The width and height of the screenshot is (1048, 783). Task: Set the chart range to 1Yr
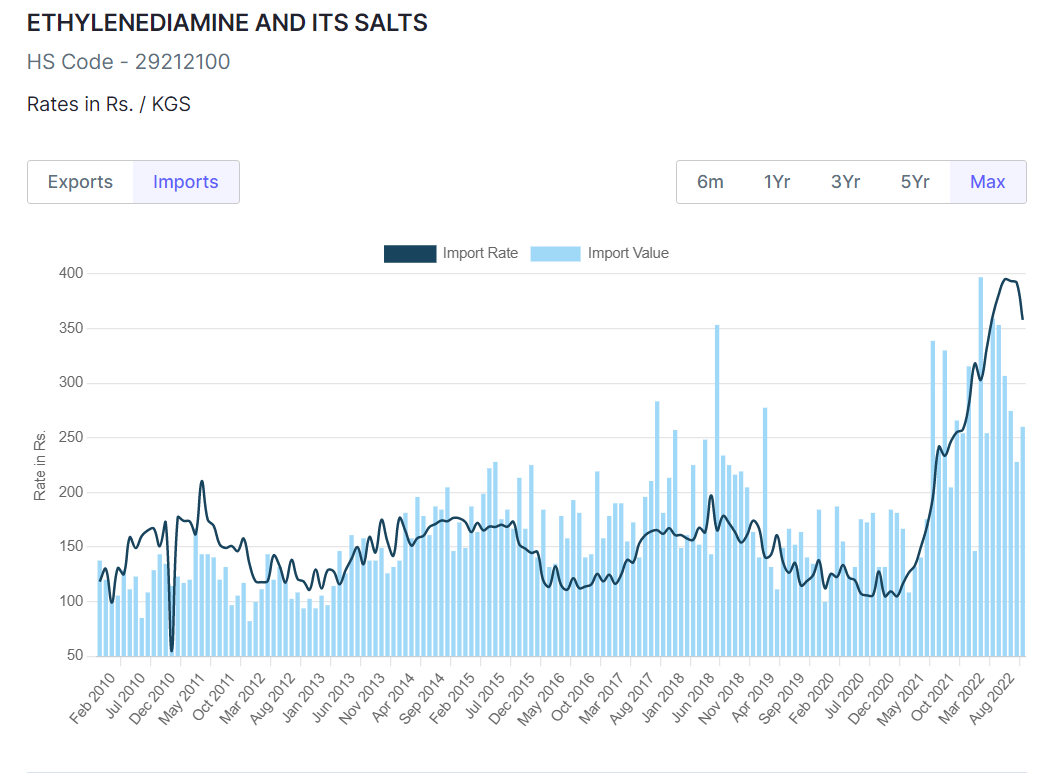[x=777, y=182]
